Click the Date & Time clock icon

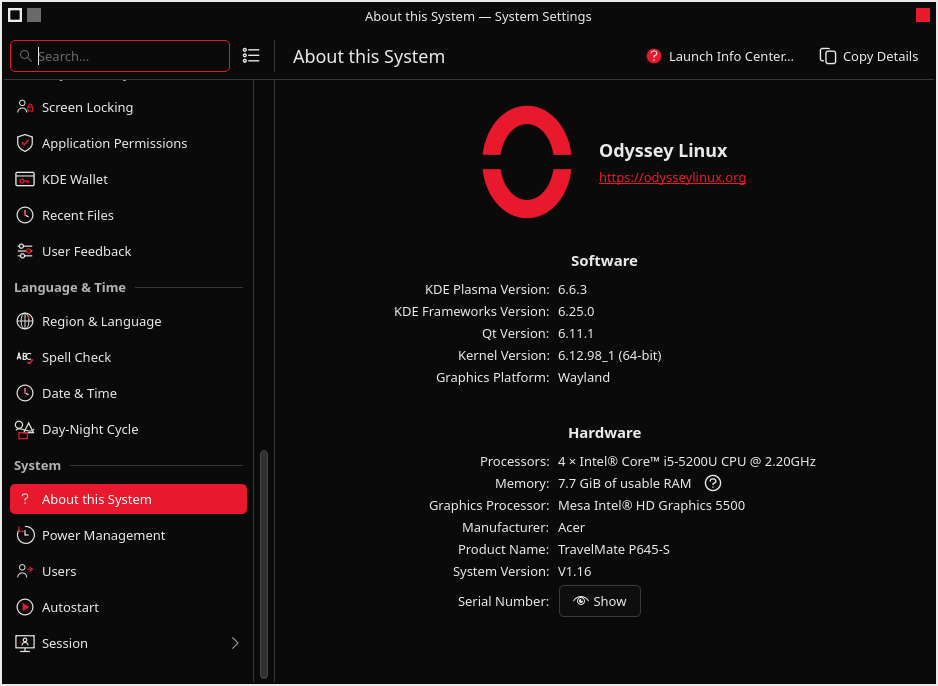[25, 393]
